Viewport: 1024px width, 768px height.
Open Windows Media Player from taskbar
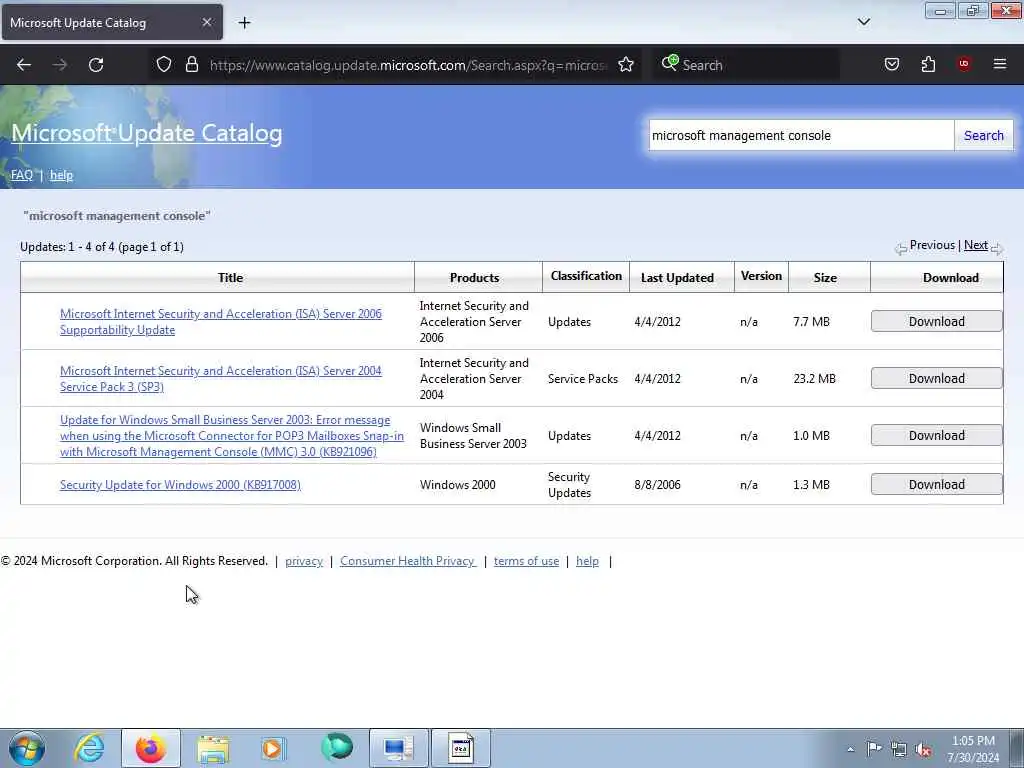pyautogui.click(x=273, y=748)
